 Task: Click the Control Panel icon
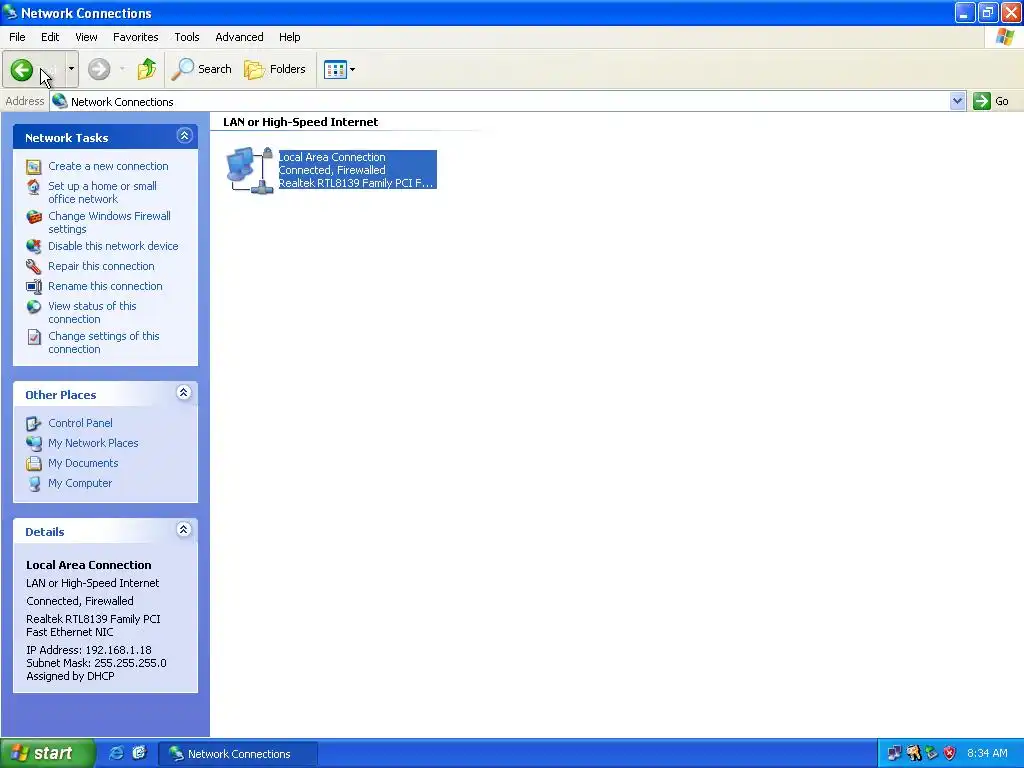(x=34, y=424)
